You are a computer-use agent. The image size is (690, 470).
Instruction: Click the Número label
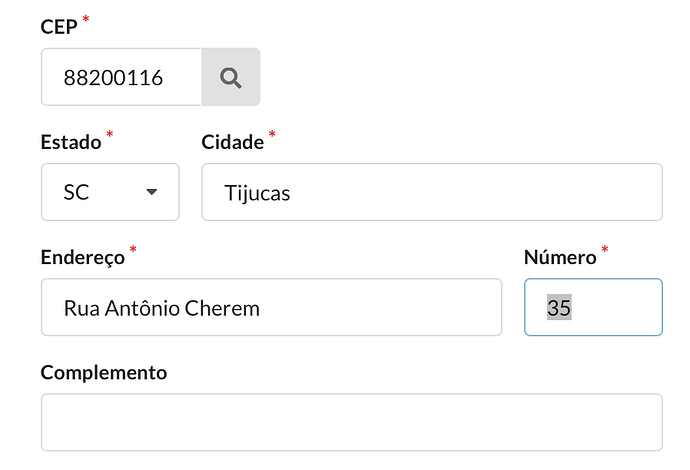560,257
